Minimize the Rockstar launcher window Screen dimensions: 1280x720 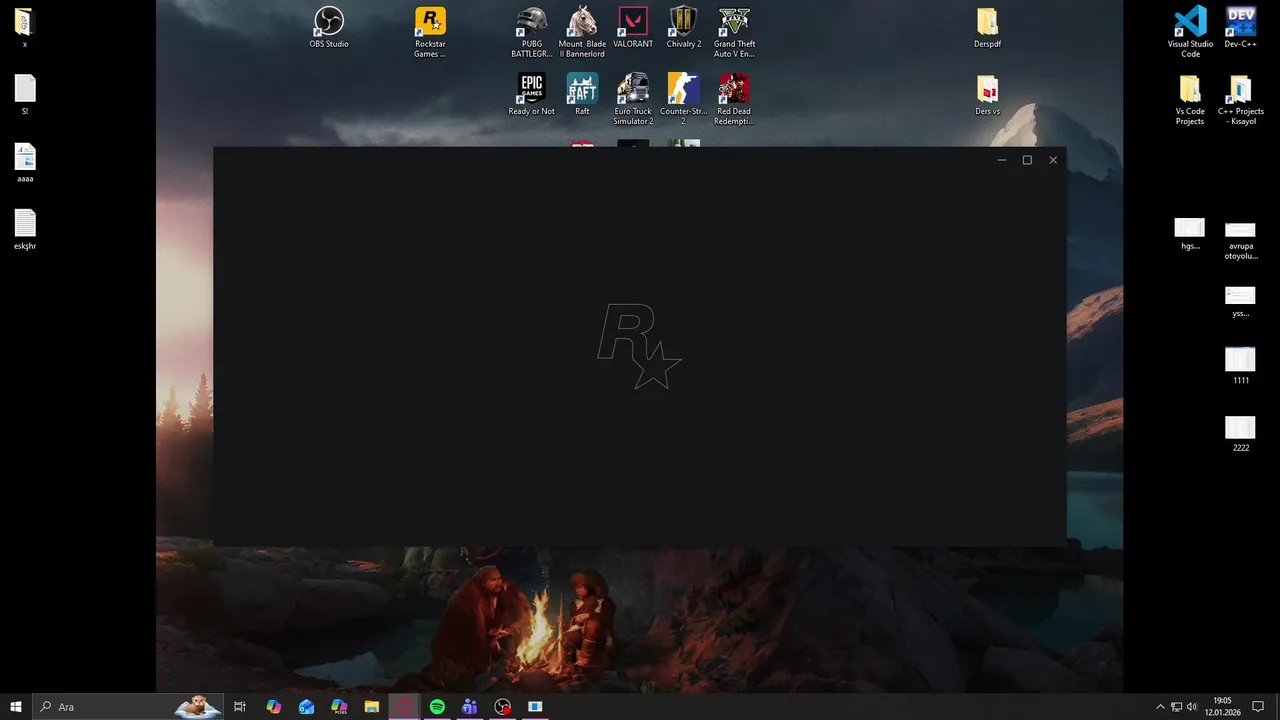click(1002, 160)
